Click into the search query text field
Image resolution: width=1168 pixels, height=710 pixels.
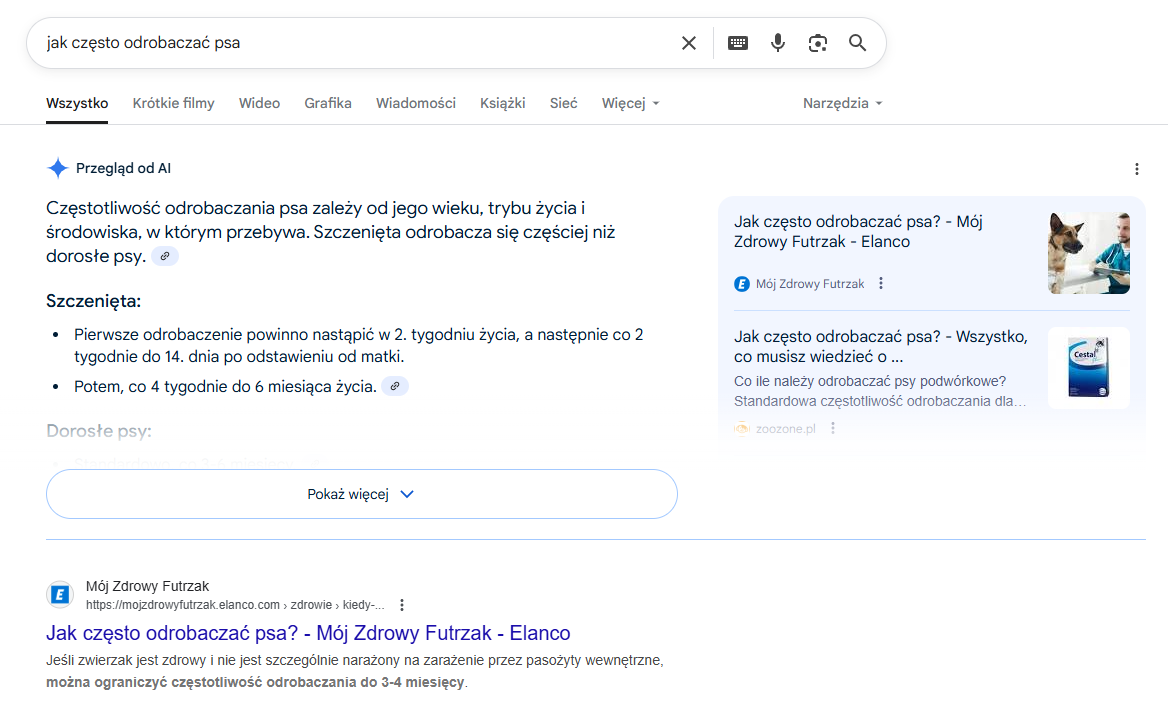click(350, 43)
